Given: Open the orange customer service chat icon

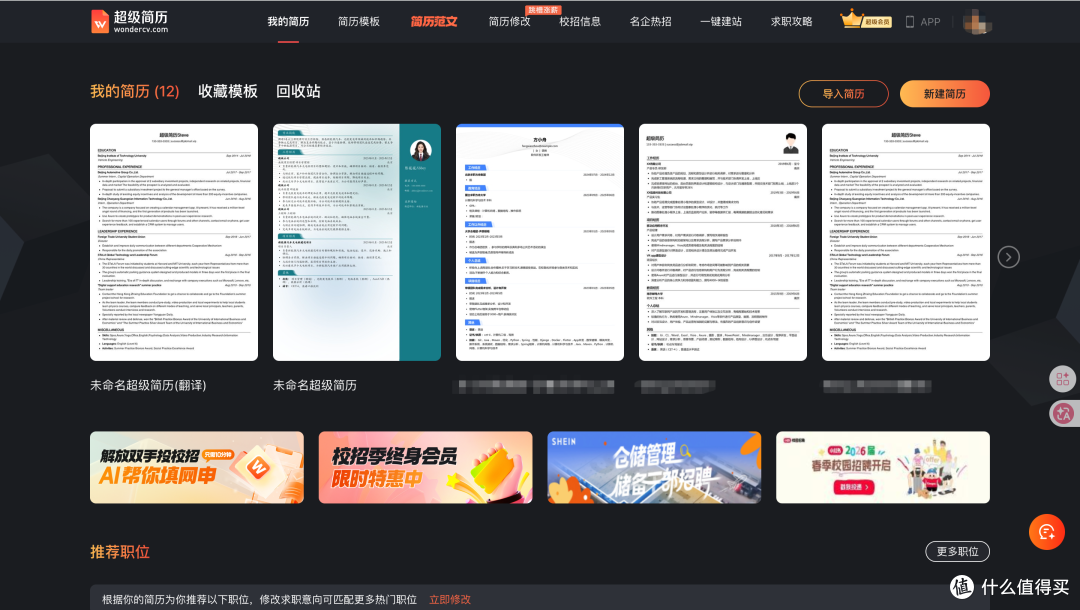Looking at the screenshot, I should pos(1046,532).
